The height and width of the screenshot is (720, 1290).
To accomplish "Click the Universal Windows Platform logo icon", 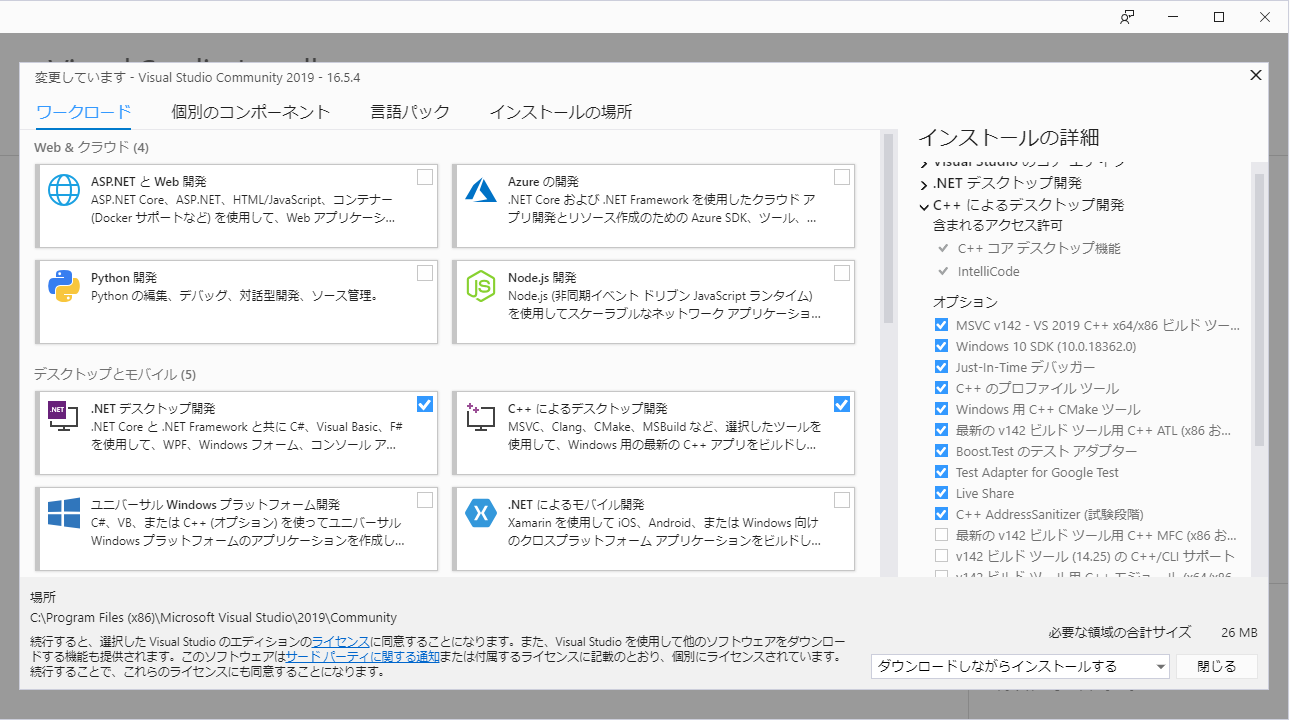I will point(64,513).
